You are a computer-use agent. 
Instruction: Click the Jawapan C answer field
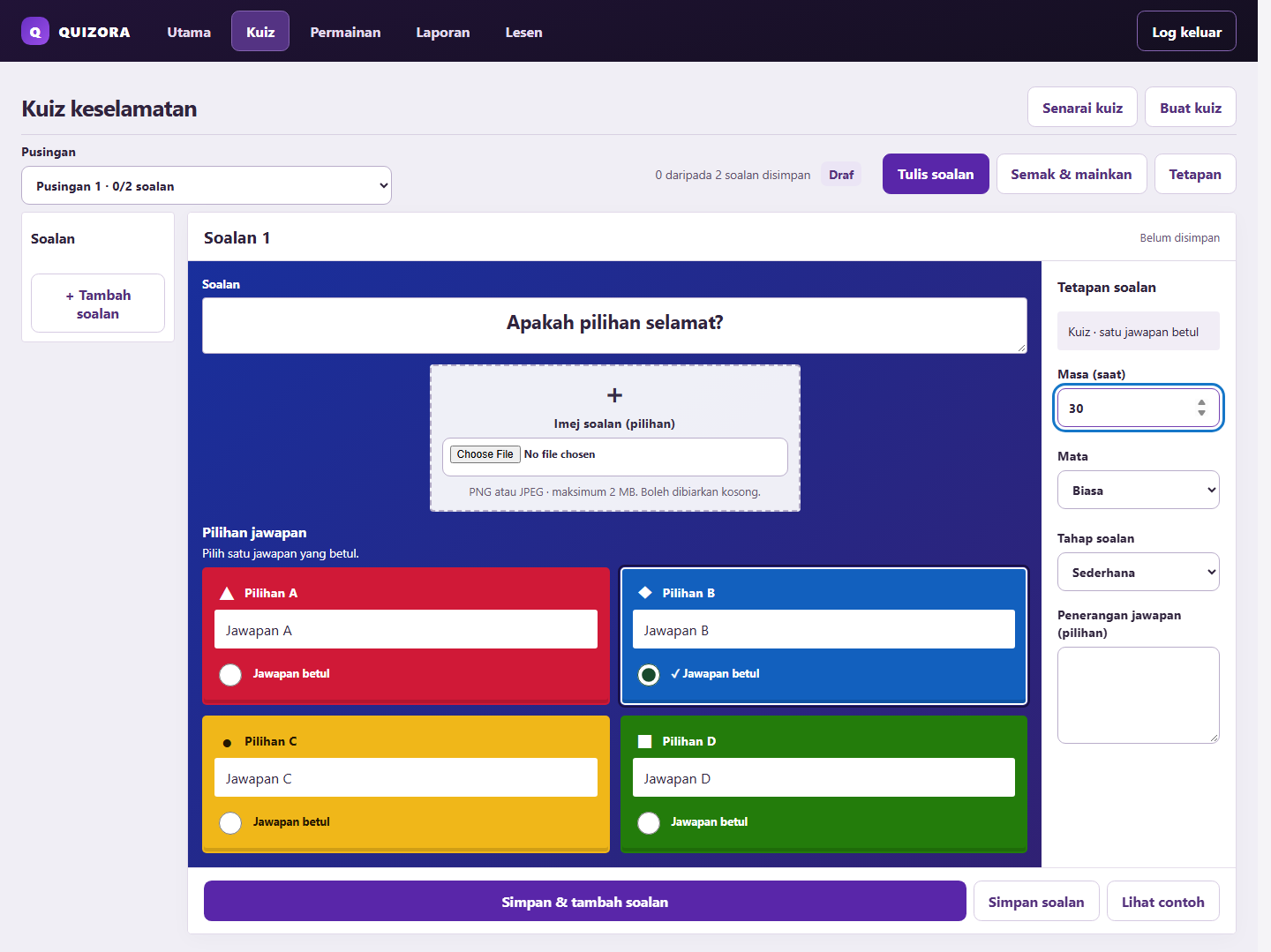click(406, 777)
